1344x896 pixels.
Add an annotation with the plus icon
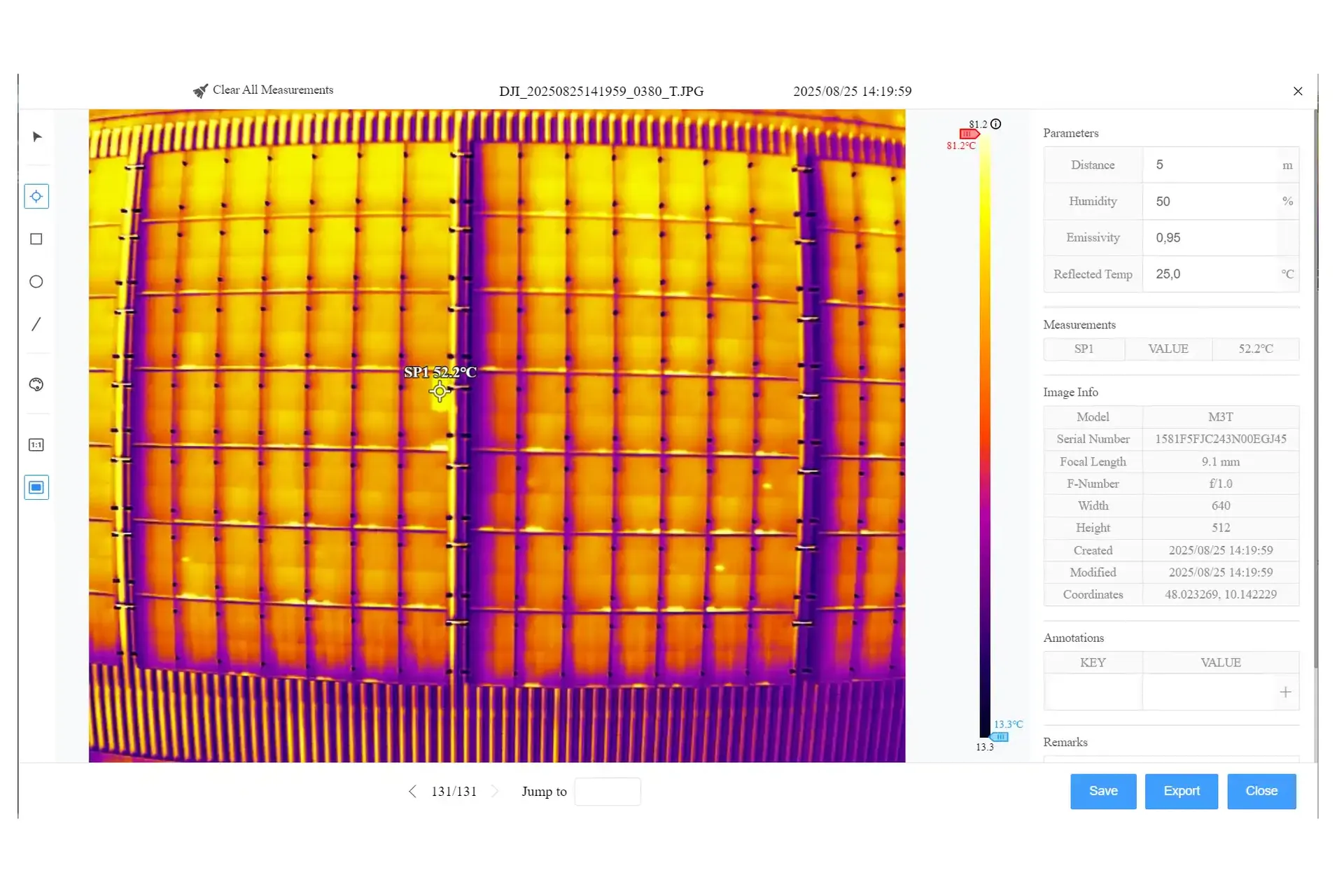point(1285,692)
